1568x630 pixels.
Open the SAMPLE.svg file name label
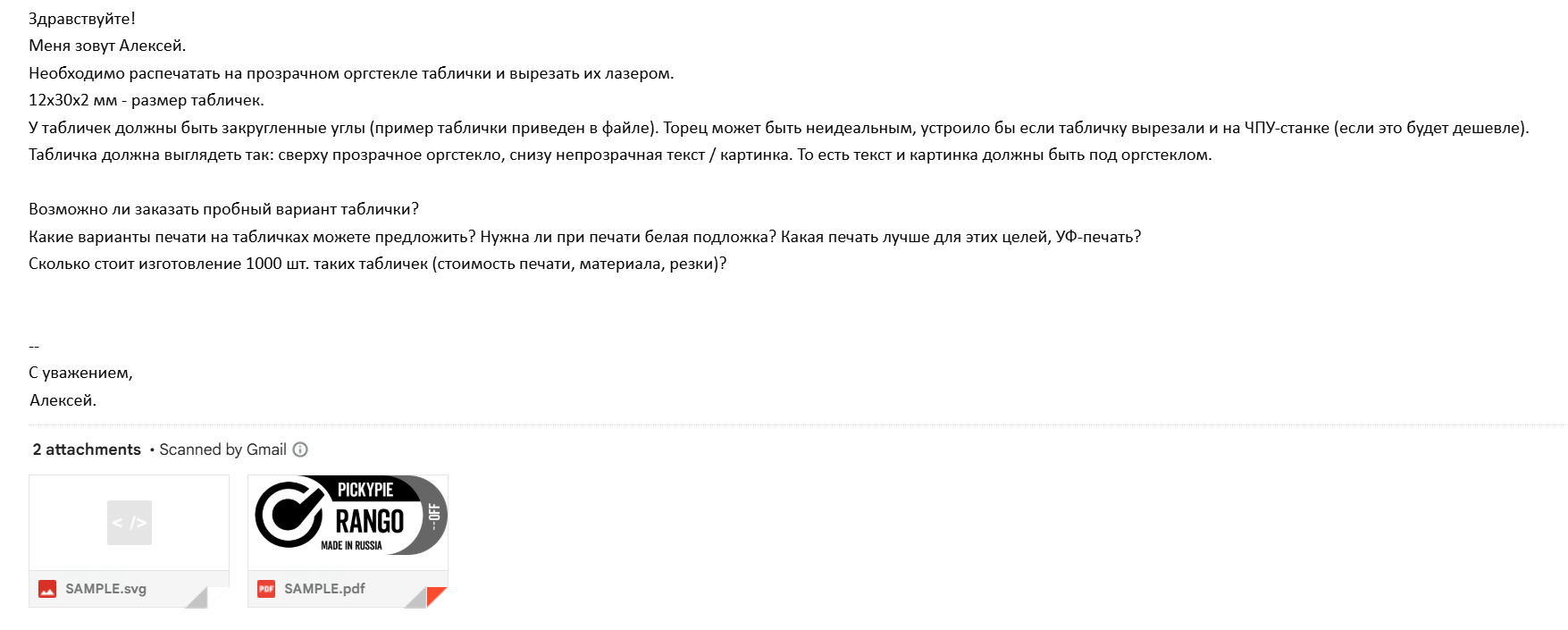pos(105,589)
